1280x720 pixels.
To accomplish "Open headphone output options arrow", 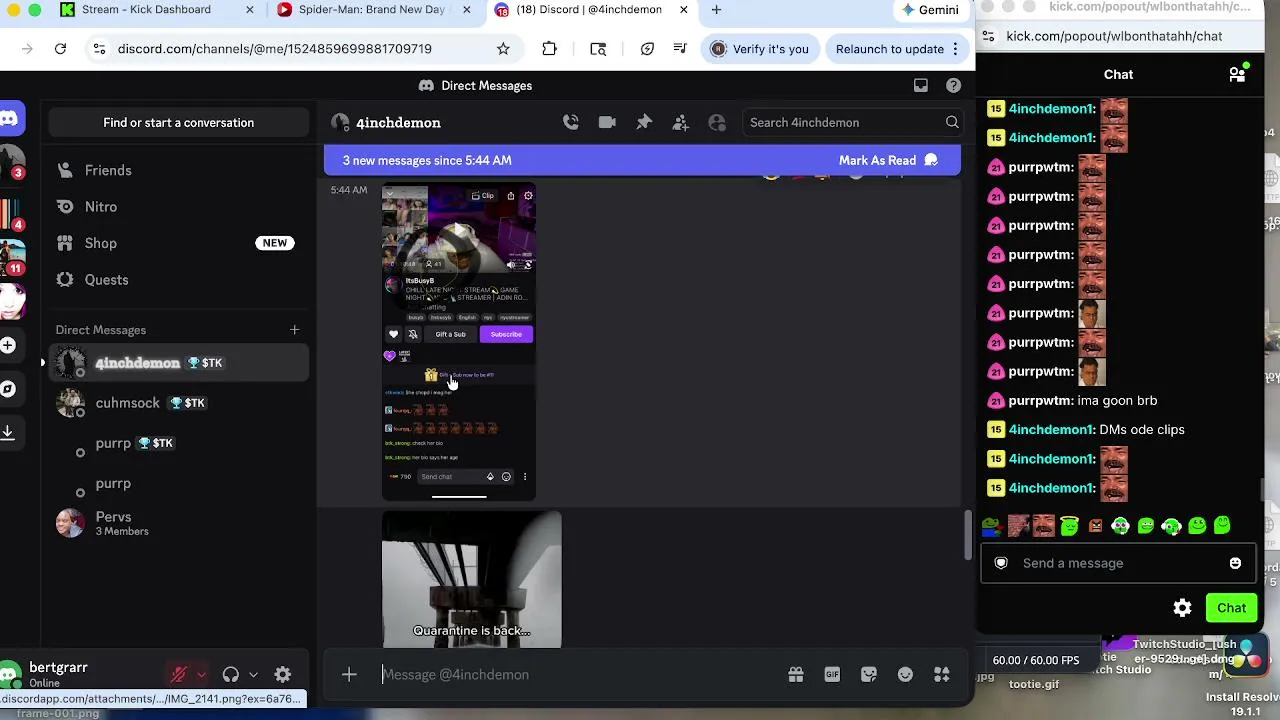I will (253, 675).
